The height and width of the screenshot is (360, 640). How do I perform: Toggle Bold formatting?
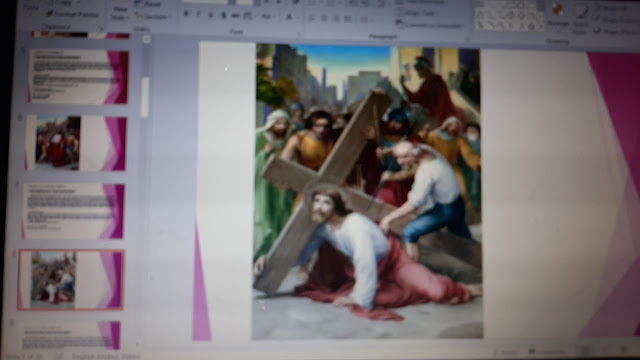pyautogui.click(x=186, y=14)
